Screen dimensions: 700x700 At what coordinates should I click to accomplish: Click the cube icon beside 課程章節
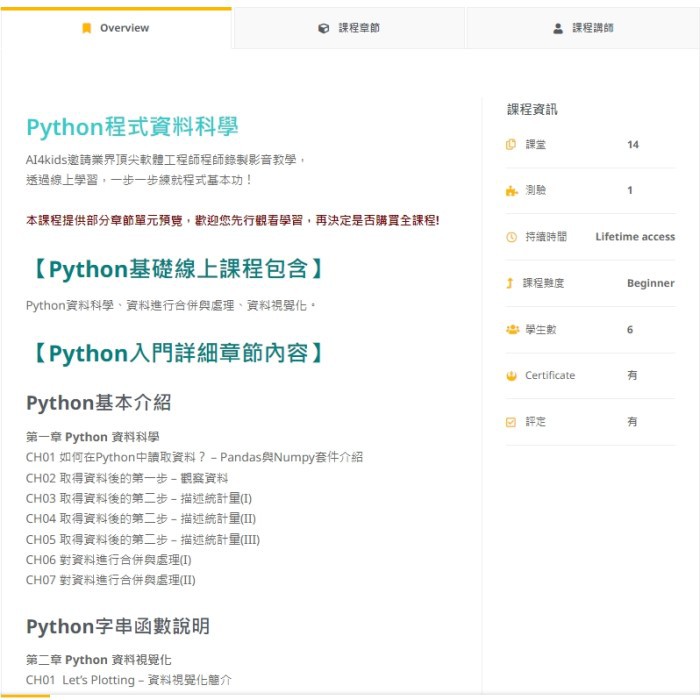click(x=323, y=28)
